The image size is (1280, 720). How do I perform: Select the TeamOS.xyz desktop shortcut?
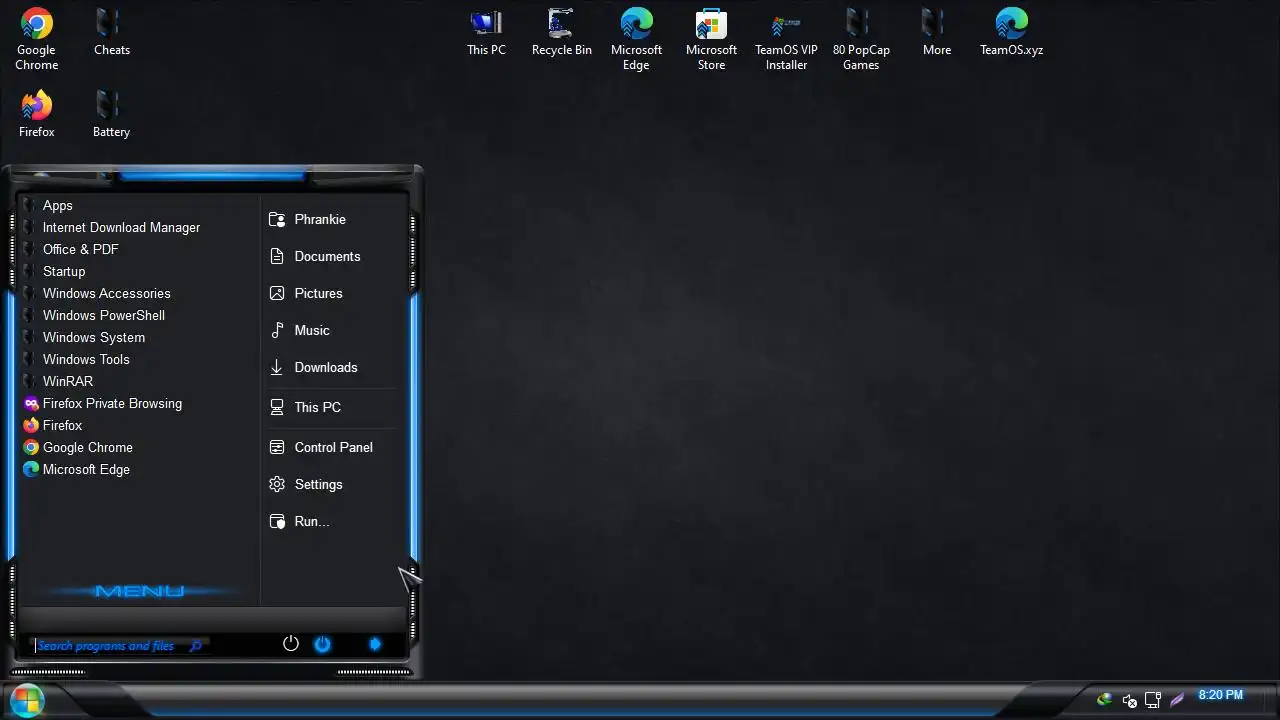coord(1011,33)
